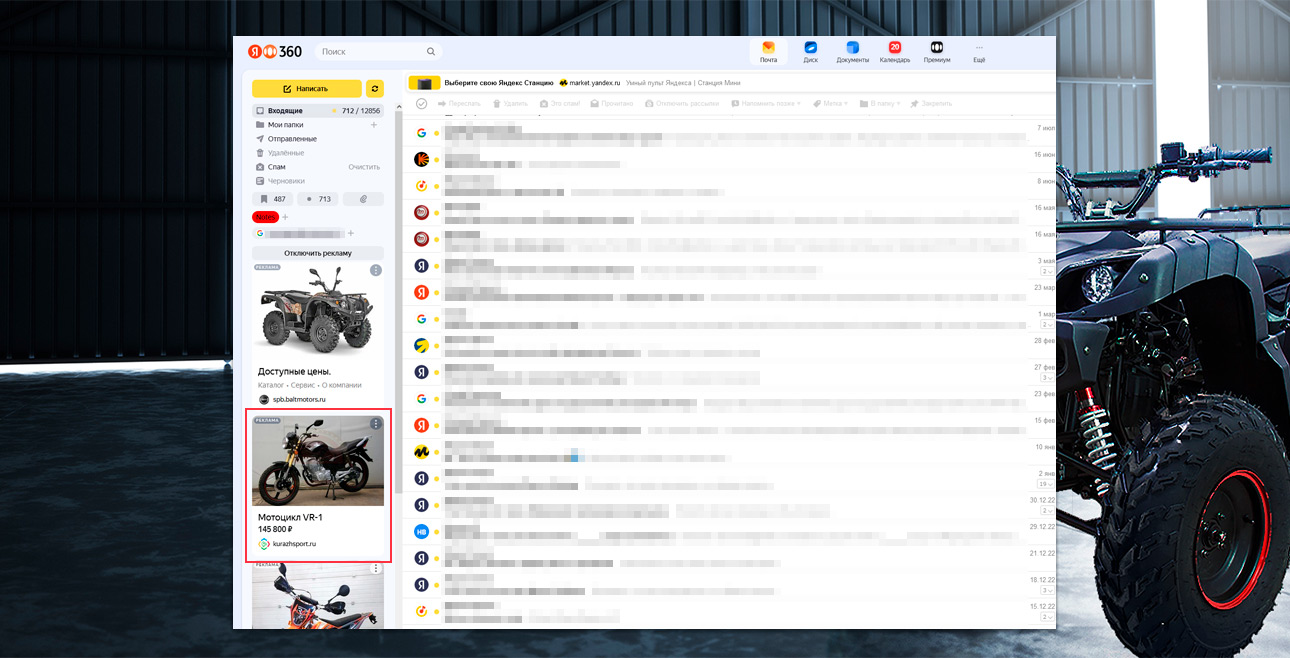Open Яндекс Диск from top bar
Image resolution: width=1290 pixels, height=658 pixels.
tap(810, 51)
